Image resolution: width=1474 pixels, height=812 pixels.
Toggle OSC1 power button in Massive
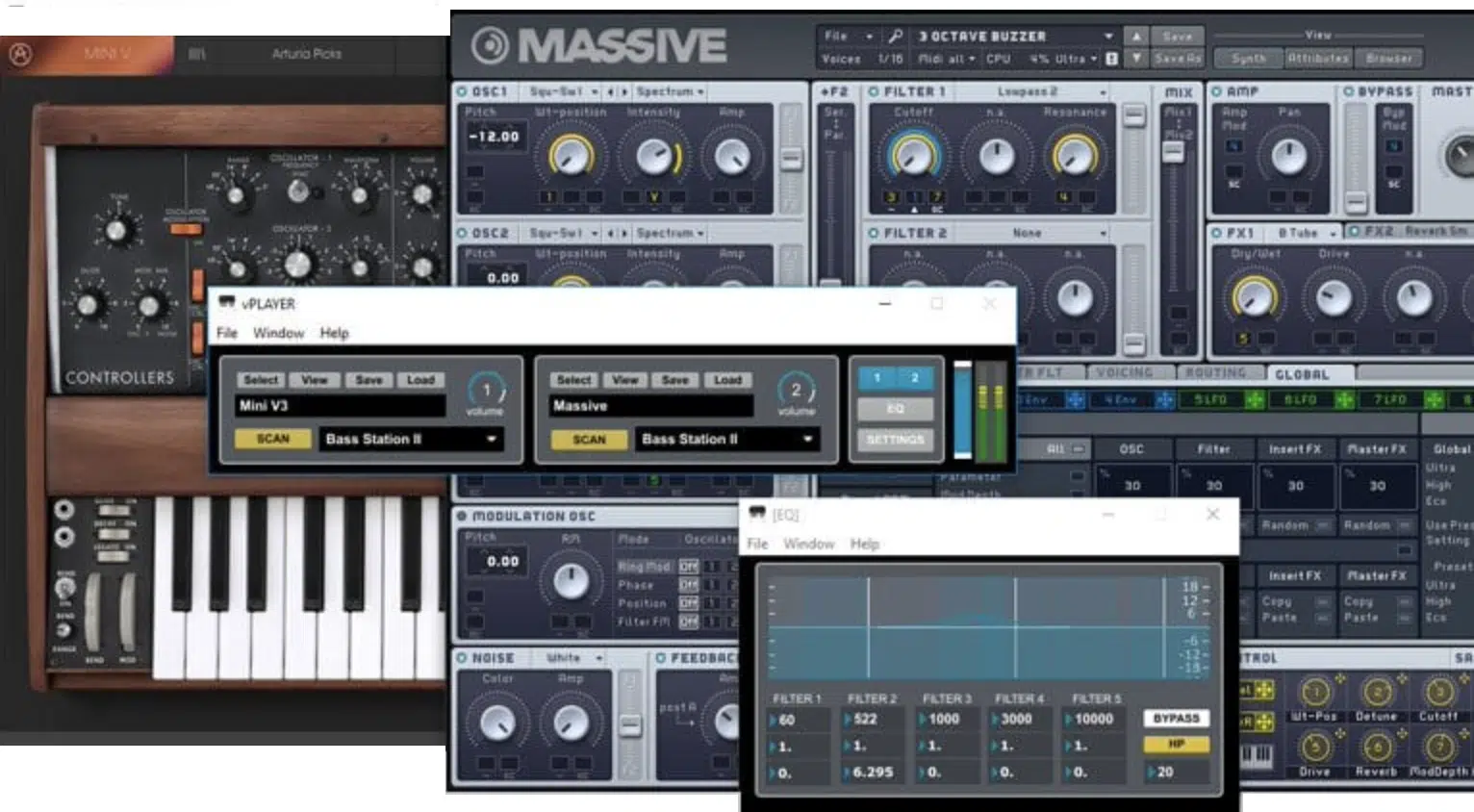pos(462,91)
